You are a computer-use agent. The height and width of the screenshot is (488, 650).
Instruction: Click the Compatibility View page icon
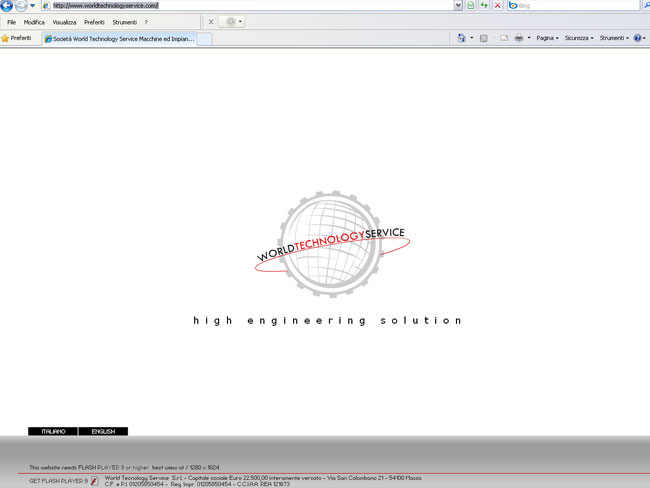471,5
